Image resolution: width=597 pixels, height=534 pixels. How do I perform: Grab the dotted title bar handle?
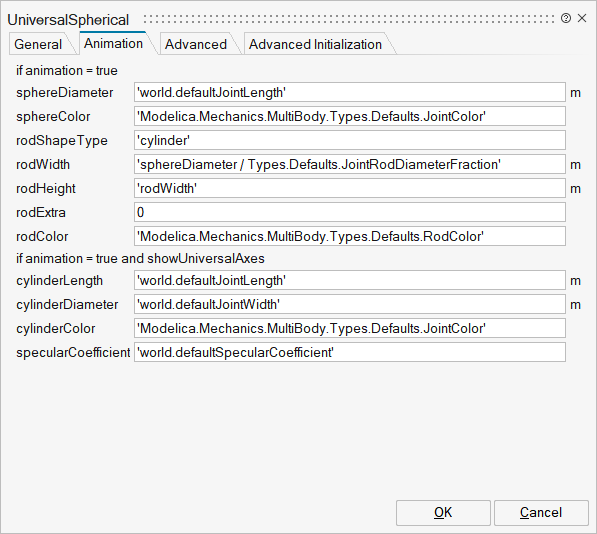click(349, 19)
